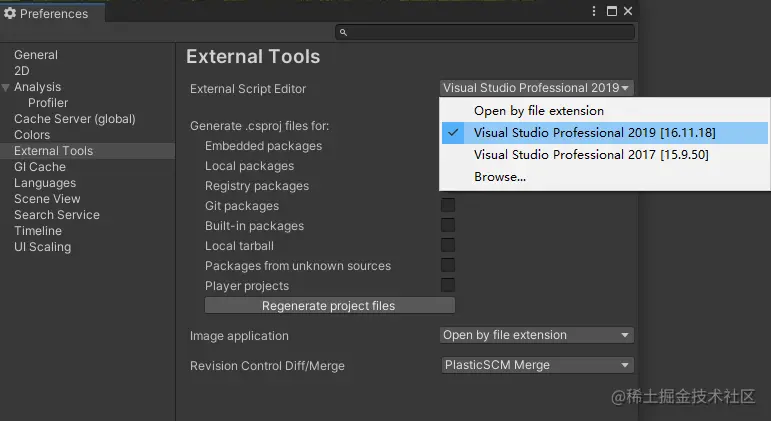Select Visual Studio Professional 2019 [16.11.18]

[x=605, y=133]
